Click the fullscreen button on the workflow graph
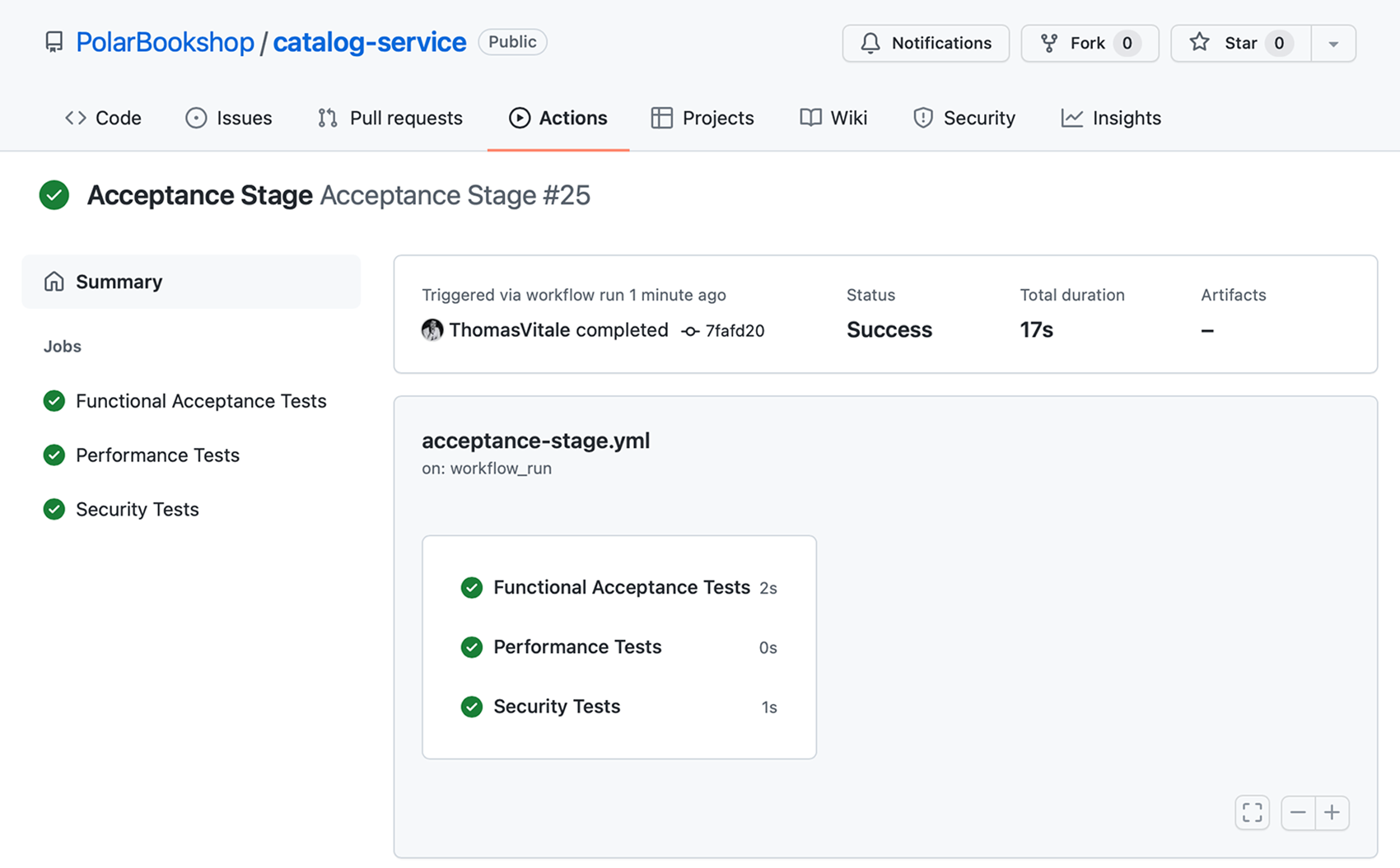Viewport: 1400px width, 868px height. (x=1253, y=813)
